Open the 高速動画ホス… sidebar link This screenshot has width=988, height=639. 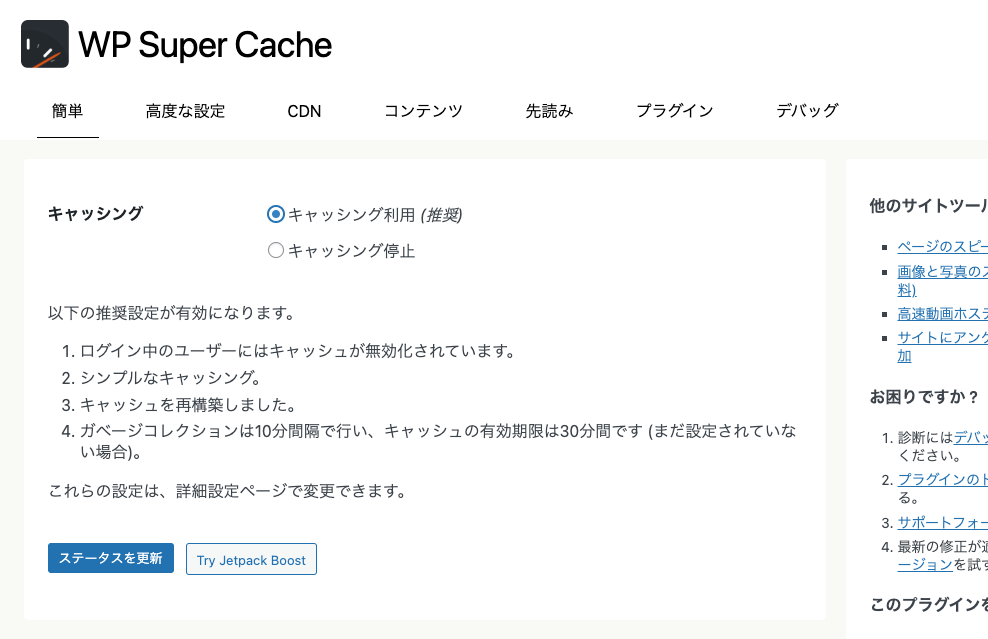[942, 314]
